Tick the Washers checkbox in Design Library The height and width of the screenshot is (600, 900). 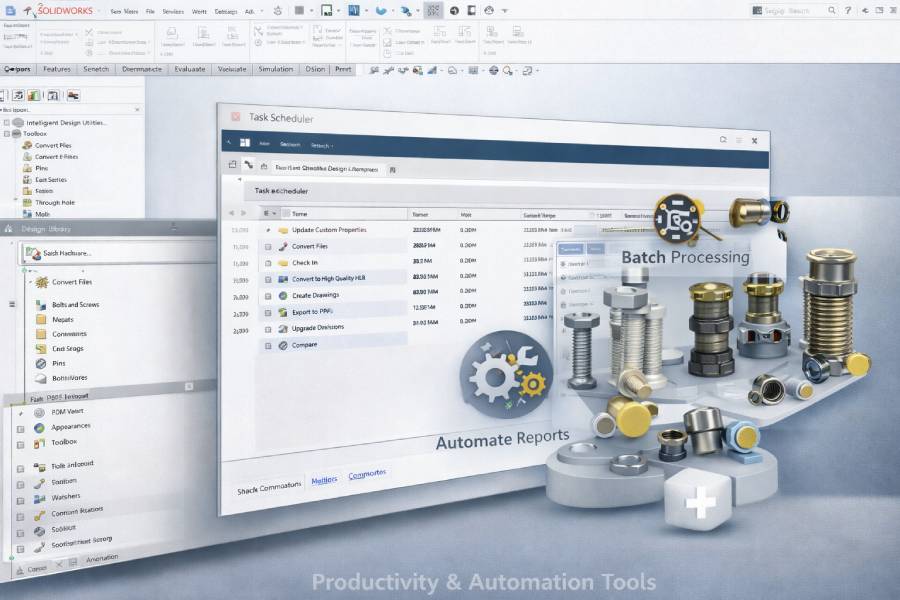coord(21,501)
